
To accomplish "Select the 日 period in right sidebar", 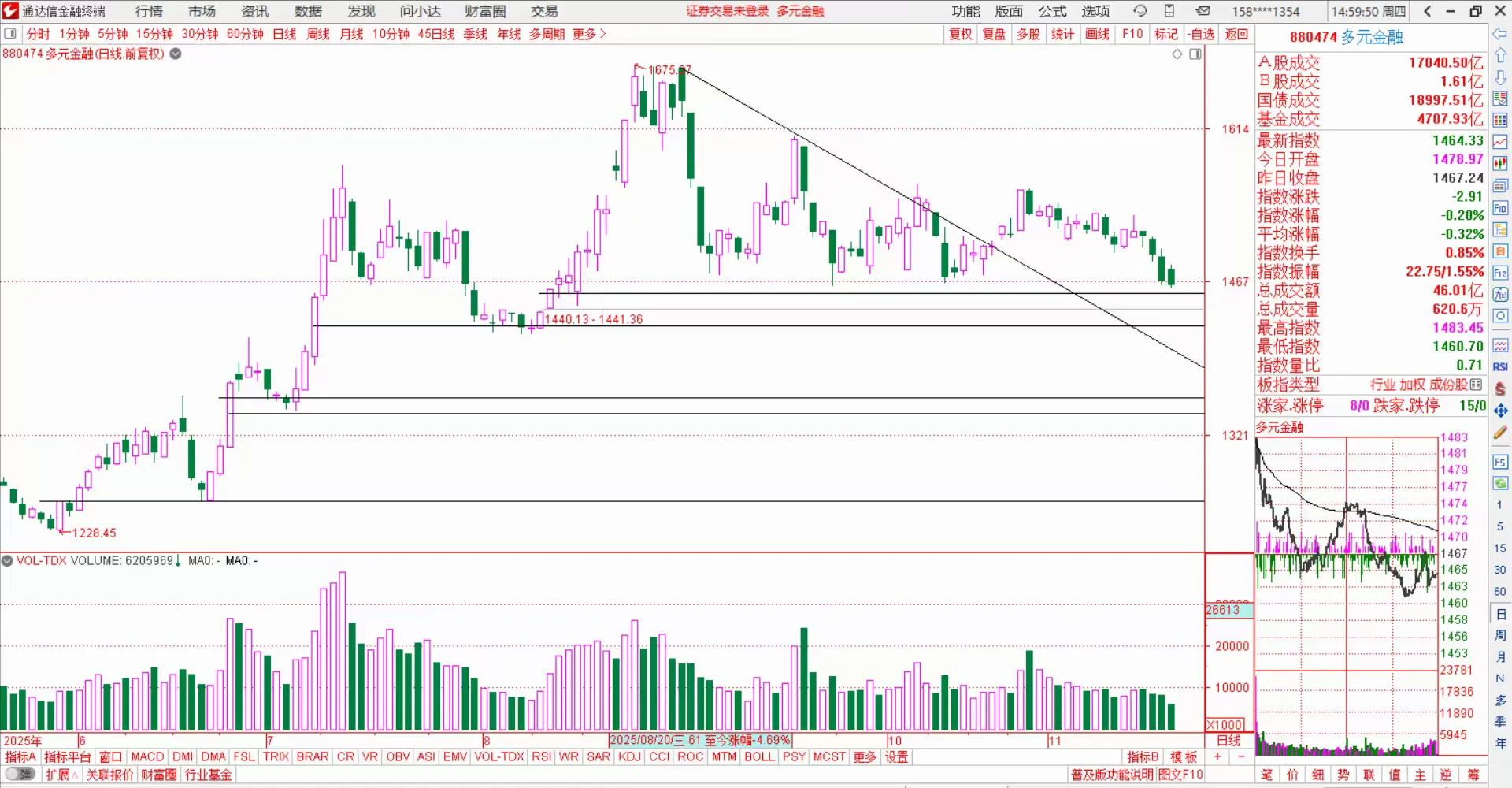I will 1500,614.
